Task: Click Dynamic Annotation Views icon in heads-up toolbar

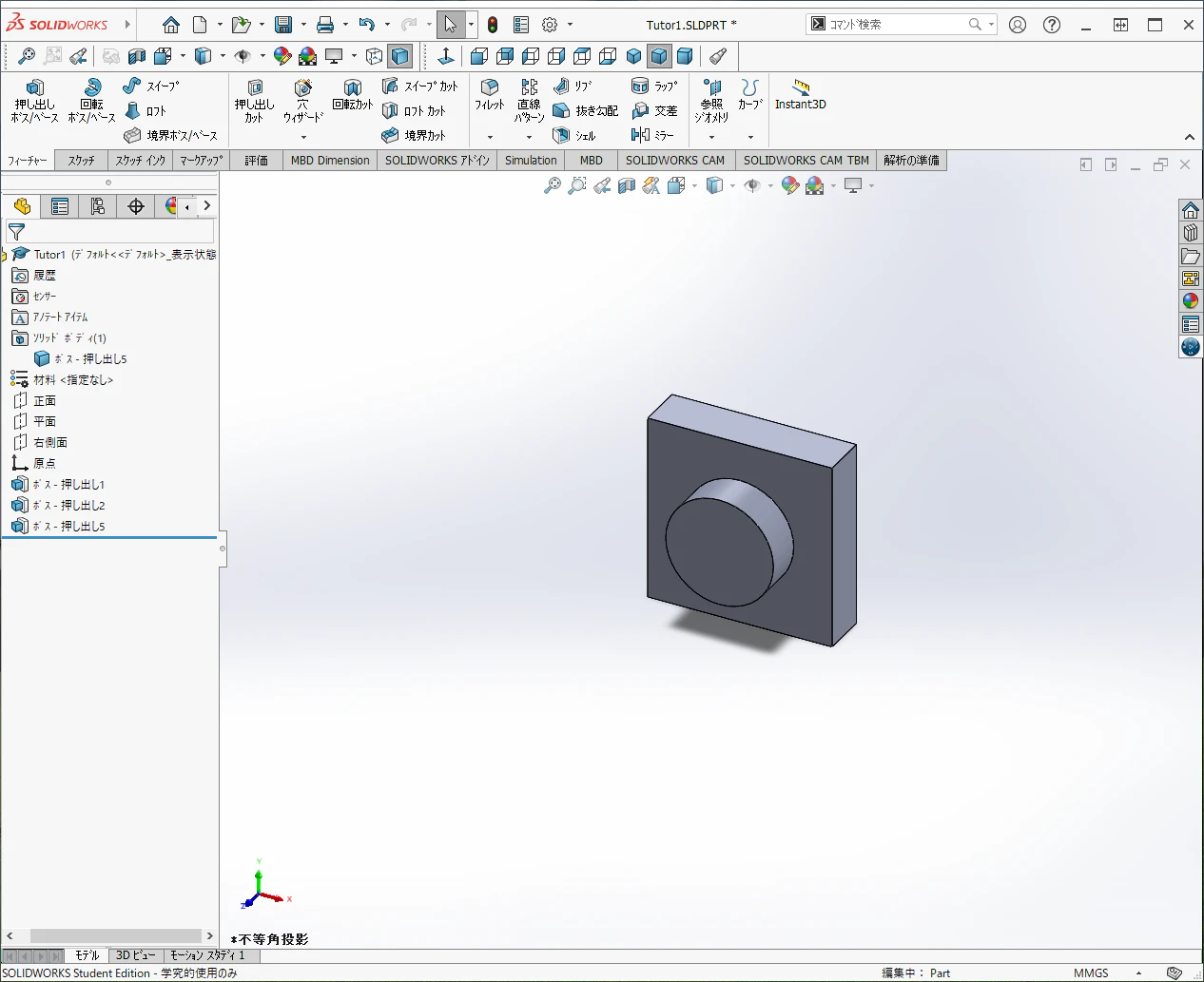Action: 651,185
